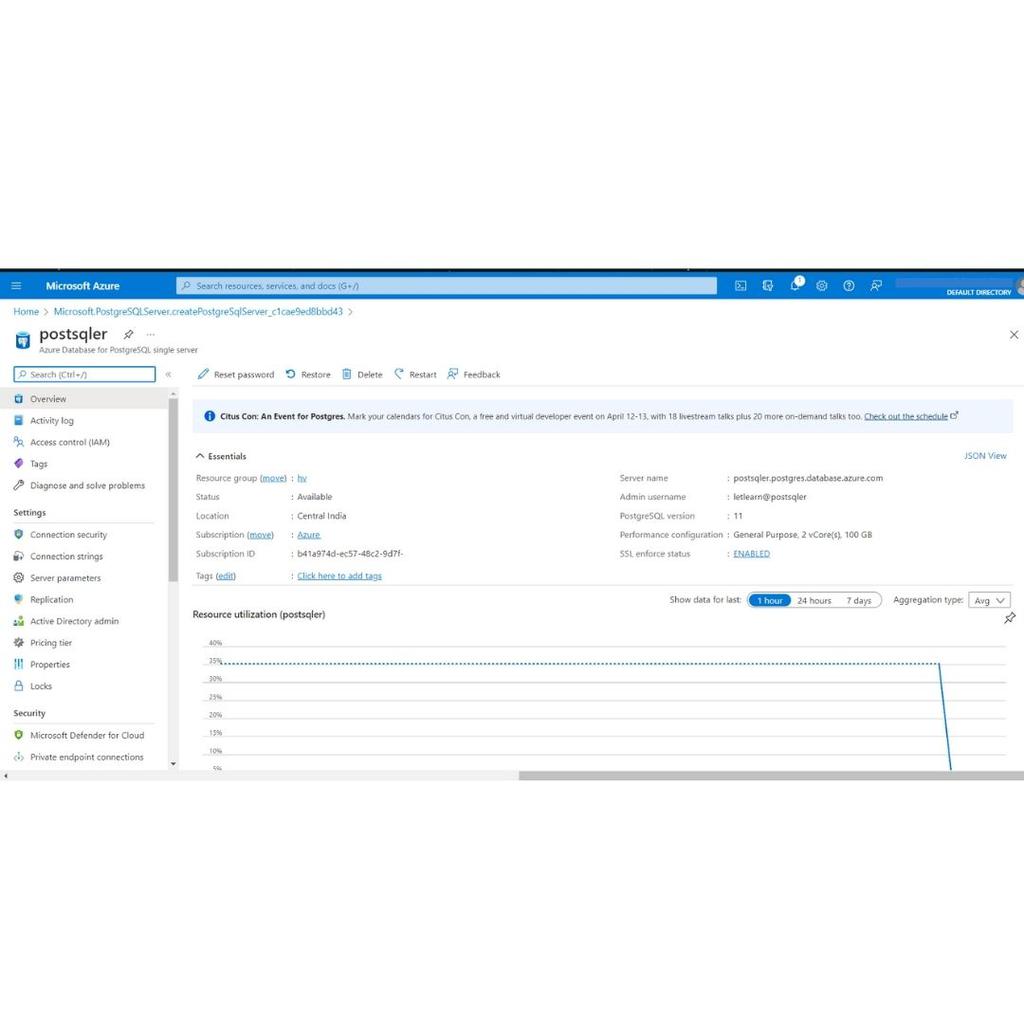Click edit link next to Tags

(225, 576)
